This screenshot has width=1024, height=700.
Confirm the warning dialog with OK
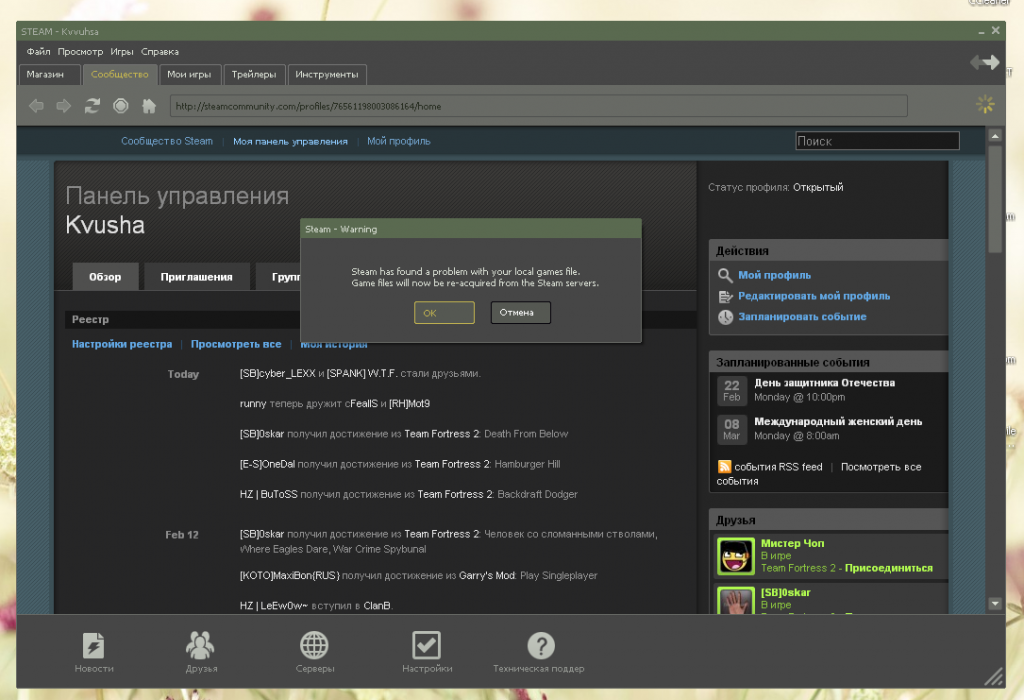point(444,313)
